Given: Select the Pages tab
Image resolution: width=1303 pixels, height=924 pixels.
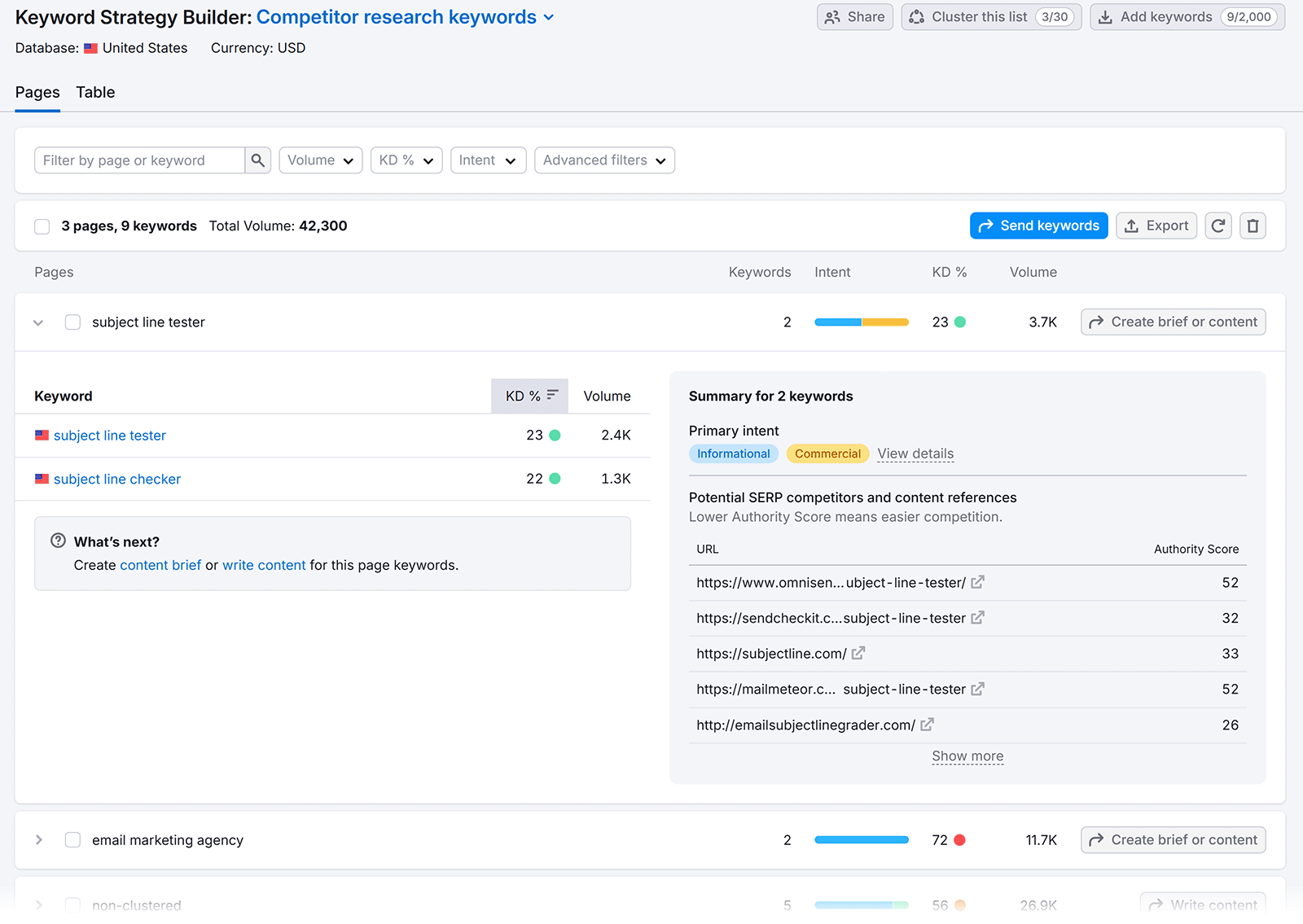Looking at the screenshot, I should (x=37, y=92).
